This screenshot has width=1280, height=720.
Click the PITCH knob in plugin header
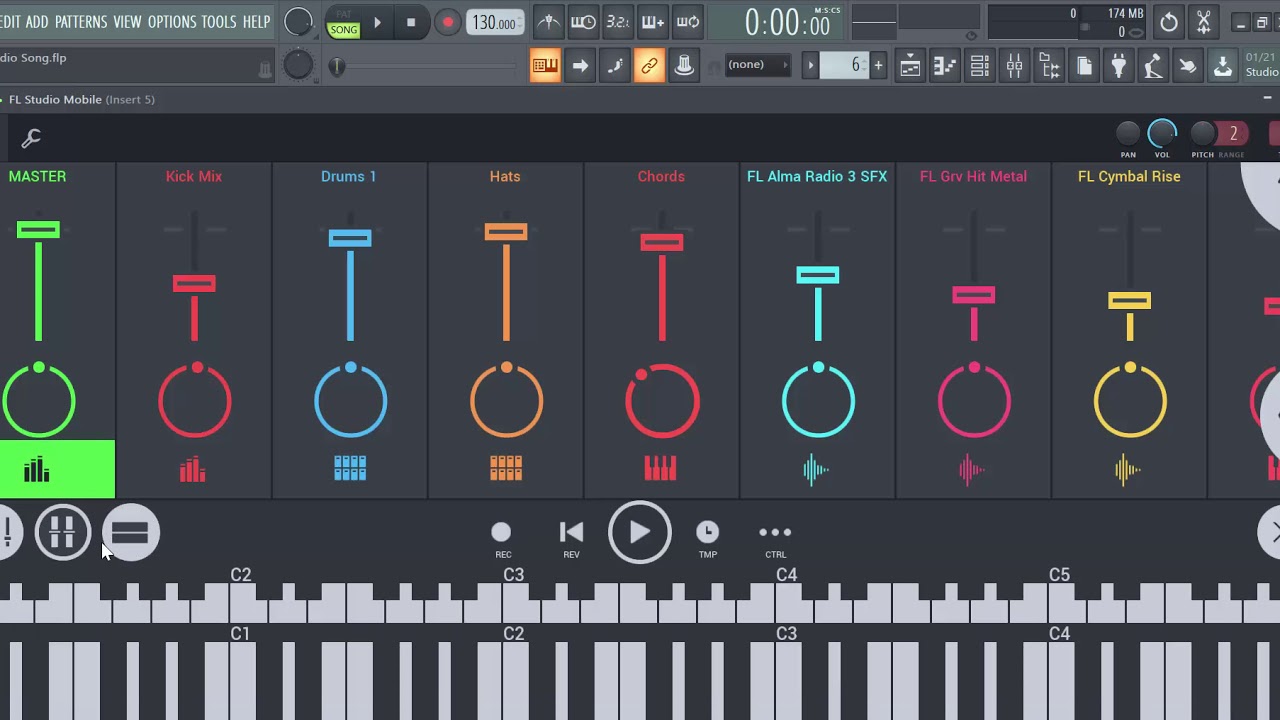tap(1203, 134)
